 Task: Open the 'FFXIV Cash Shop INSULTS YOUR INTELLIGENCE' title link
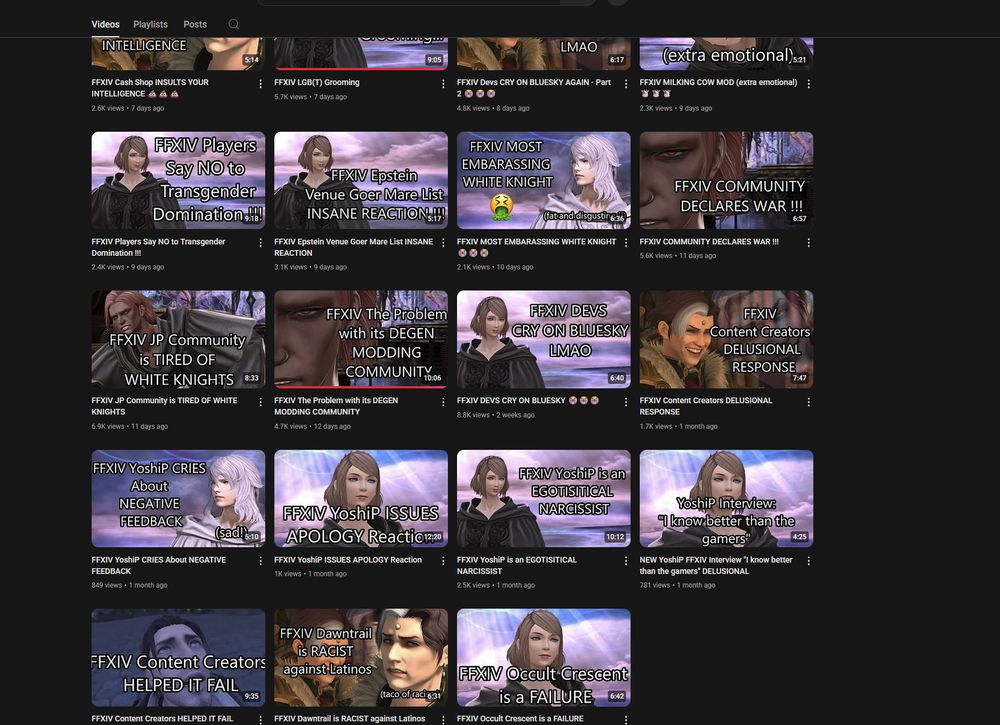click(150, 88)
